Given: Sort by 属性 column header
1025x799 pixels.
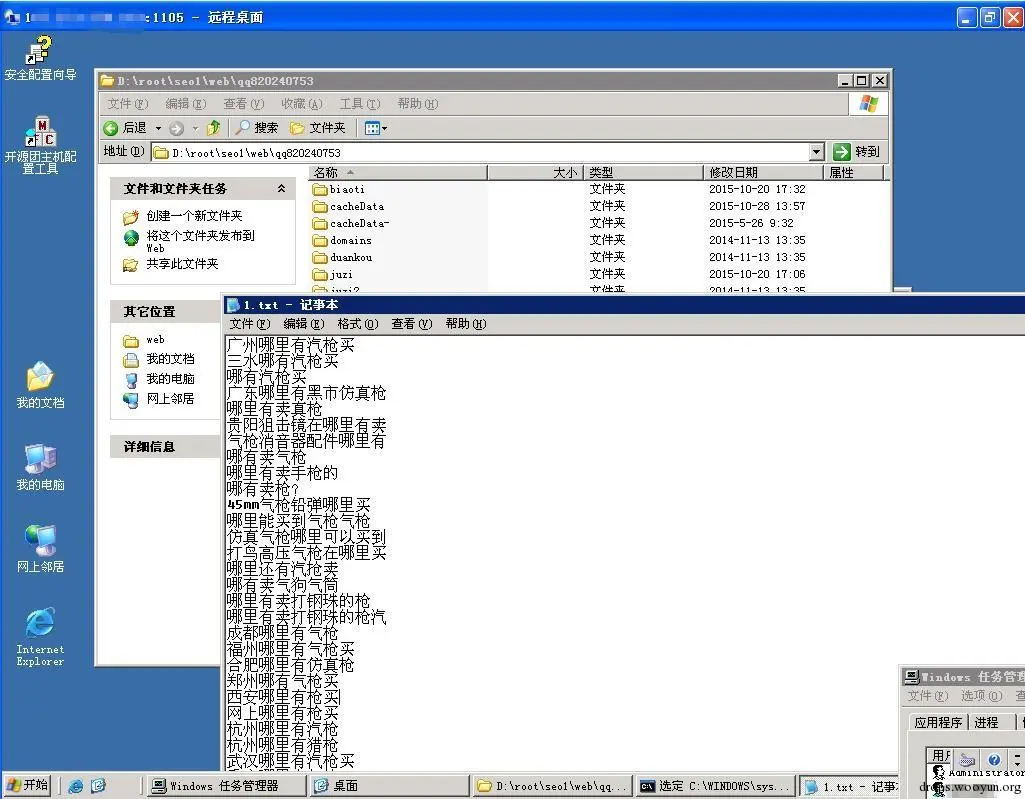Looking at the screenshot, I should [x=853, y=173].
